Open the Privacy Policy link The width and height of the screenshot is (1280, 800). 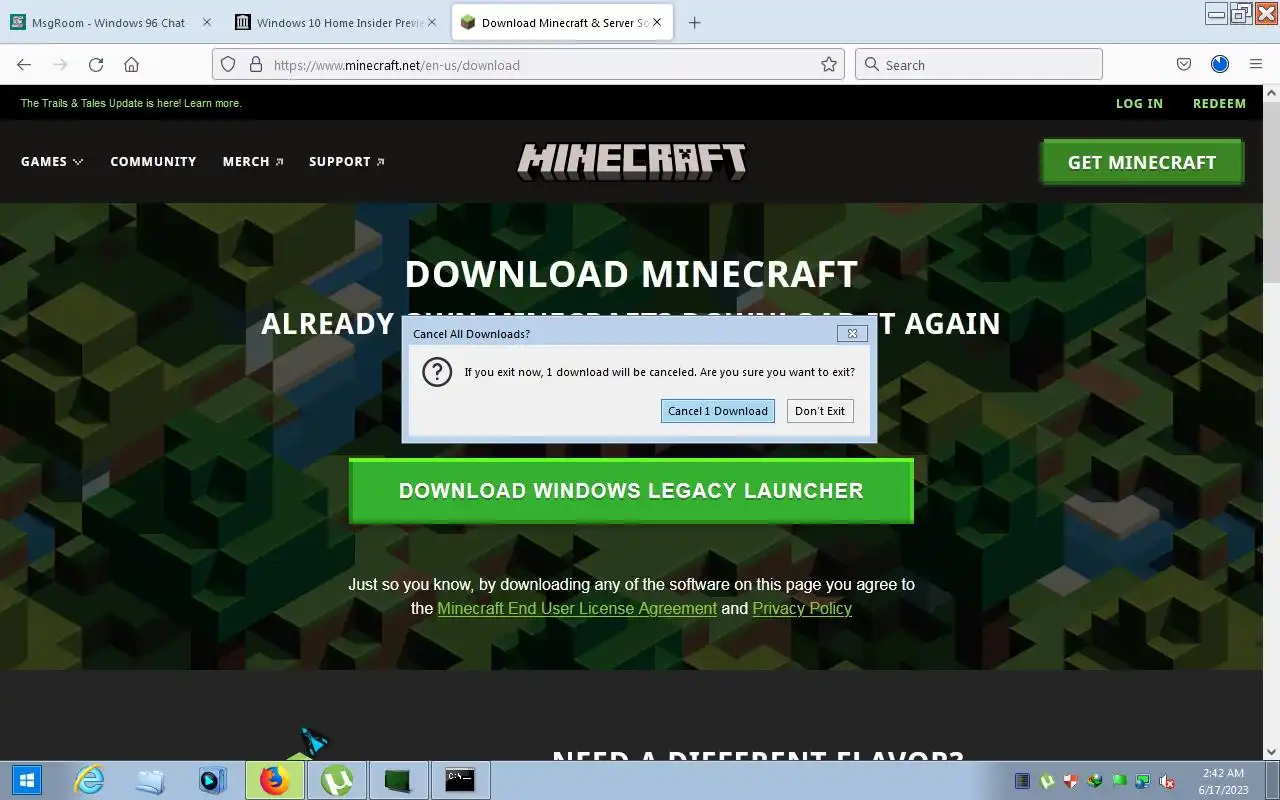click(x=802, y=608)
